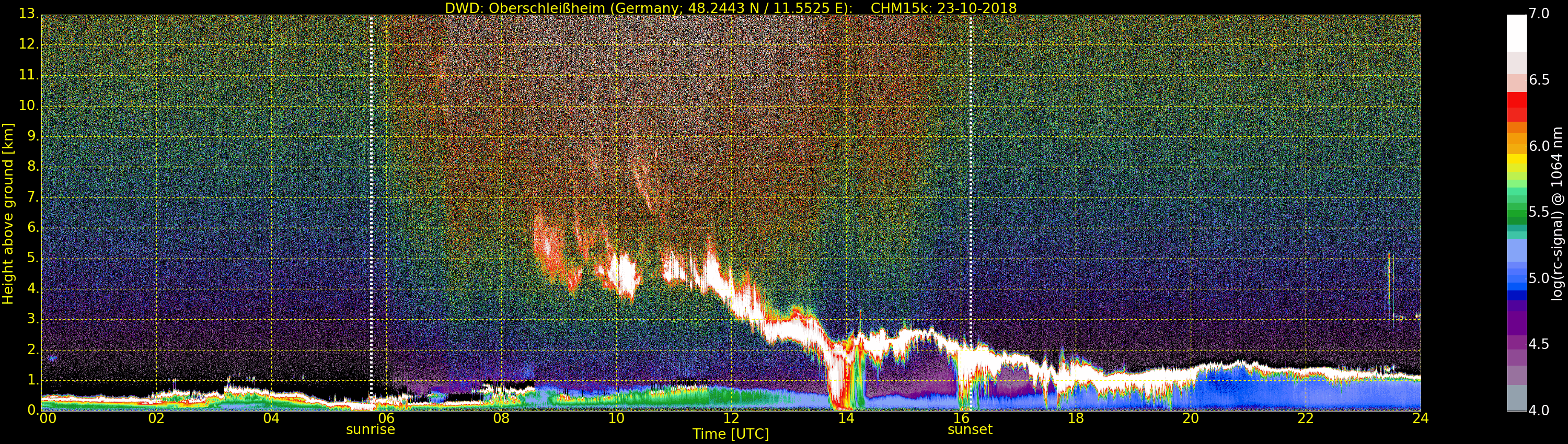Click the 16 time tick label
This screenshot has height=444, width=1568.
(961, 418)
